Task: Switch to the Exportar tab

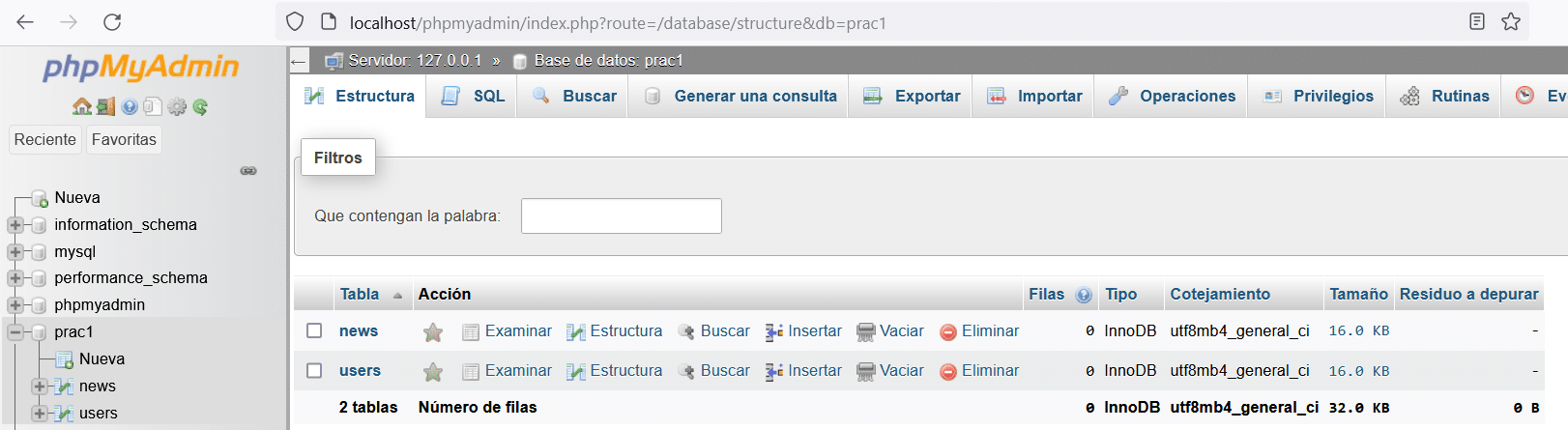Action: 911,97
